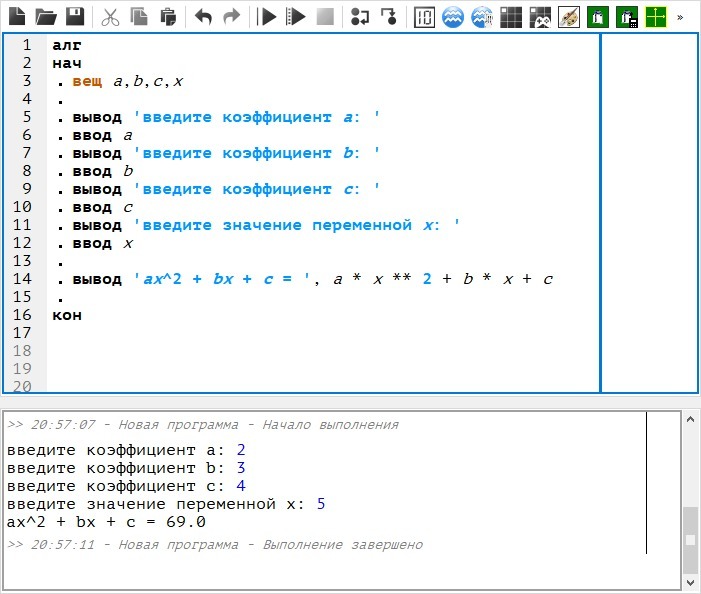Click the Step over icon

(360, 16)
